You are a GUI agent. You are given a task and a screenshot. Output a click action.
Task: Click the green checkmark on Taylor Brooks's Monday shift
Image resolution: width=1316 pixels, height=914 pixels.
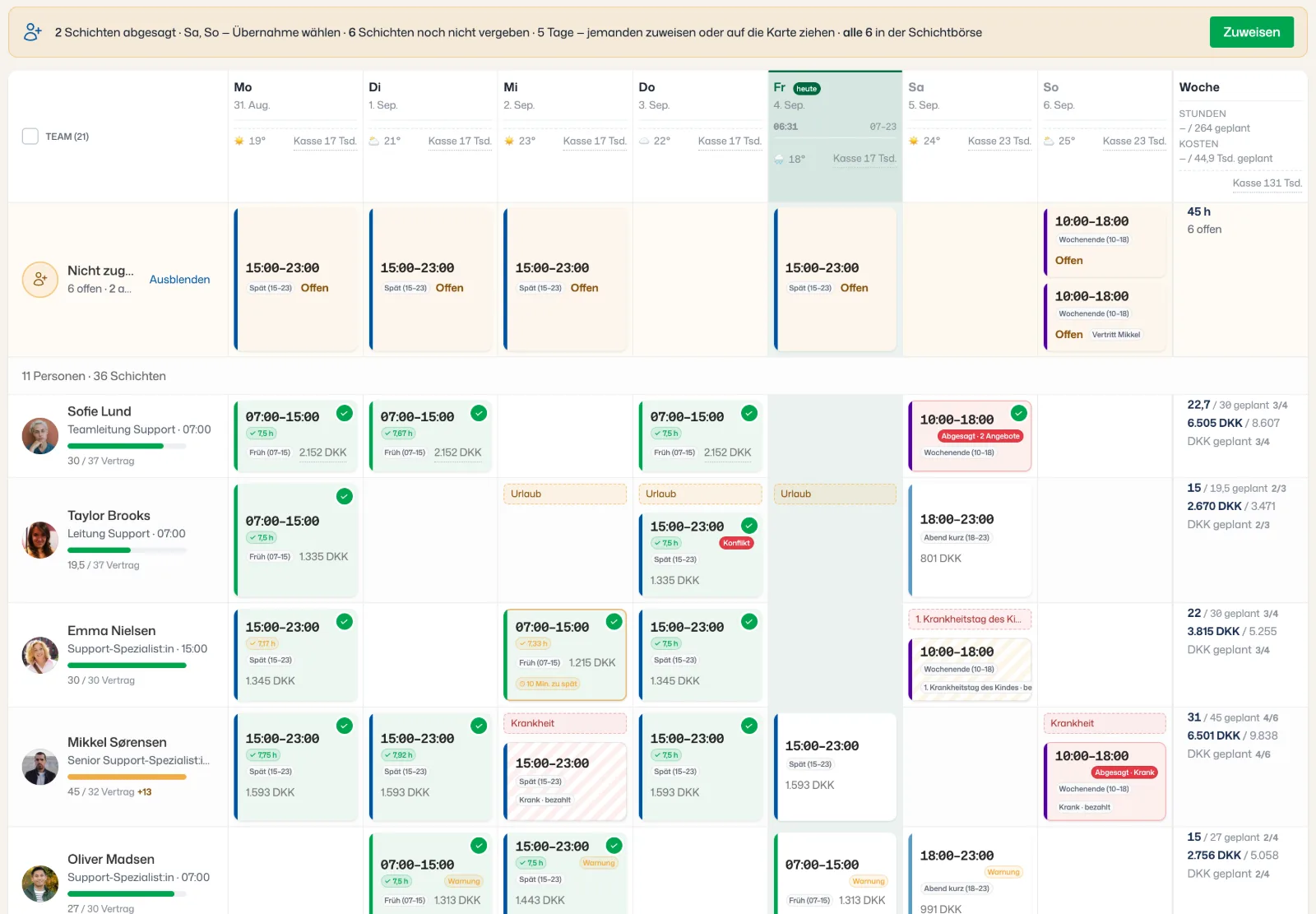(345, 496)
